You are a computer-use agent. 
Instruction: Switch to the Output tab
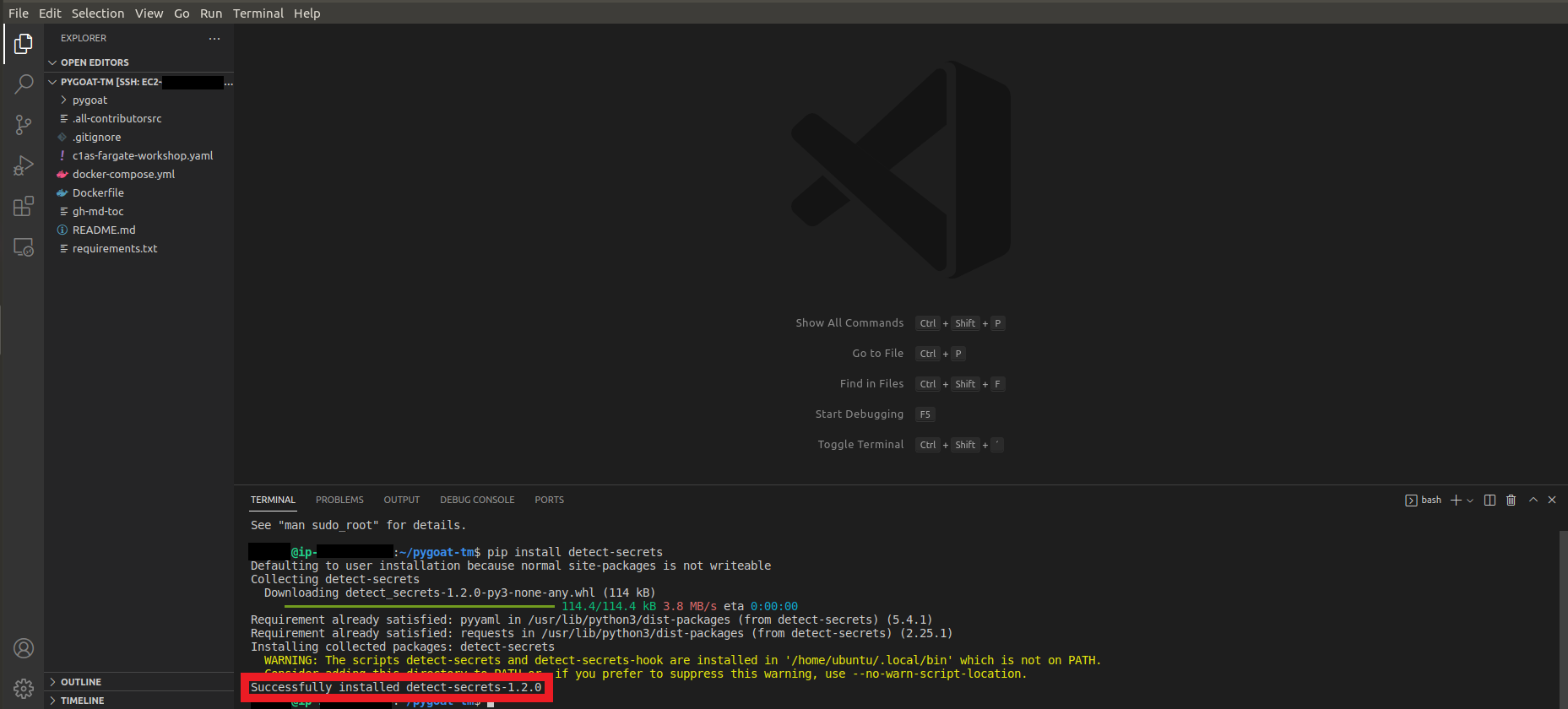pyautogui.click(x=402, y=500)
